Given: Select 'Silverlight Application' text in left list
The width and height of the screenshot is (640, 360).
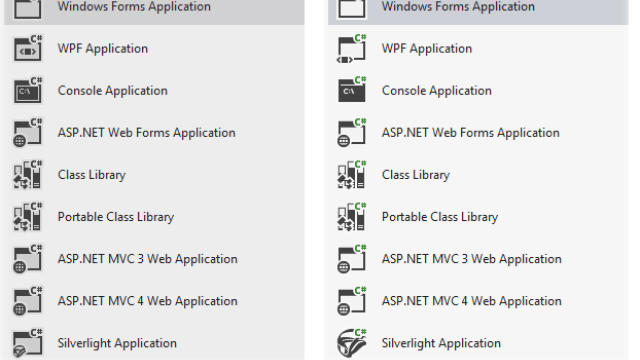Looking at the screenshot, I should click(117, 343).
